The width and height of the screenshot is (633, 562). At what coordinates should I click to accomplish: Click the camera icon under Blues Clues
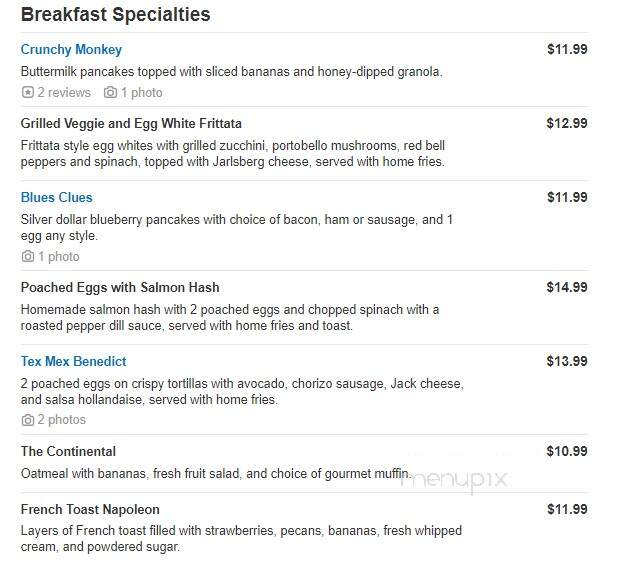coord(27,256)
